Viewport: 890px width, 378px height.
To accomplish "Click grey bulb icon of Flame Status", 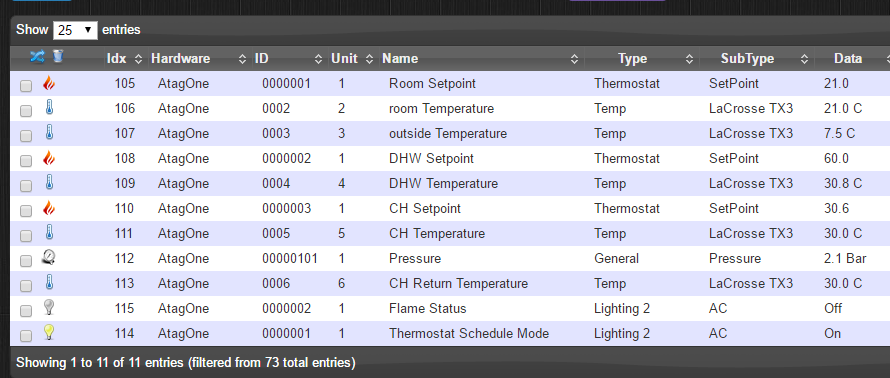I will [49, 308].
